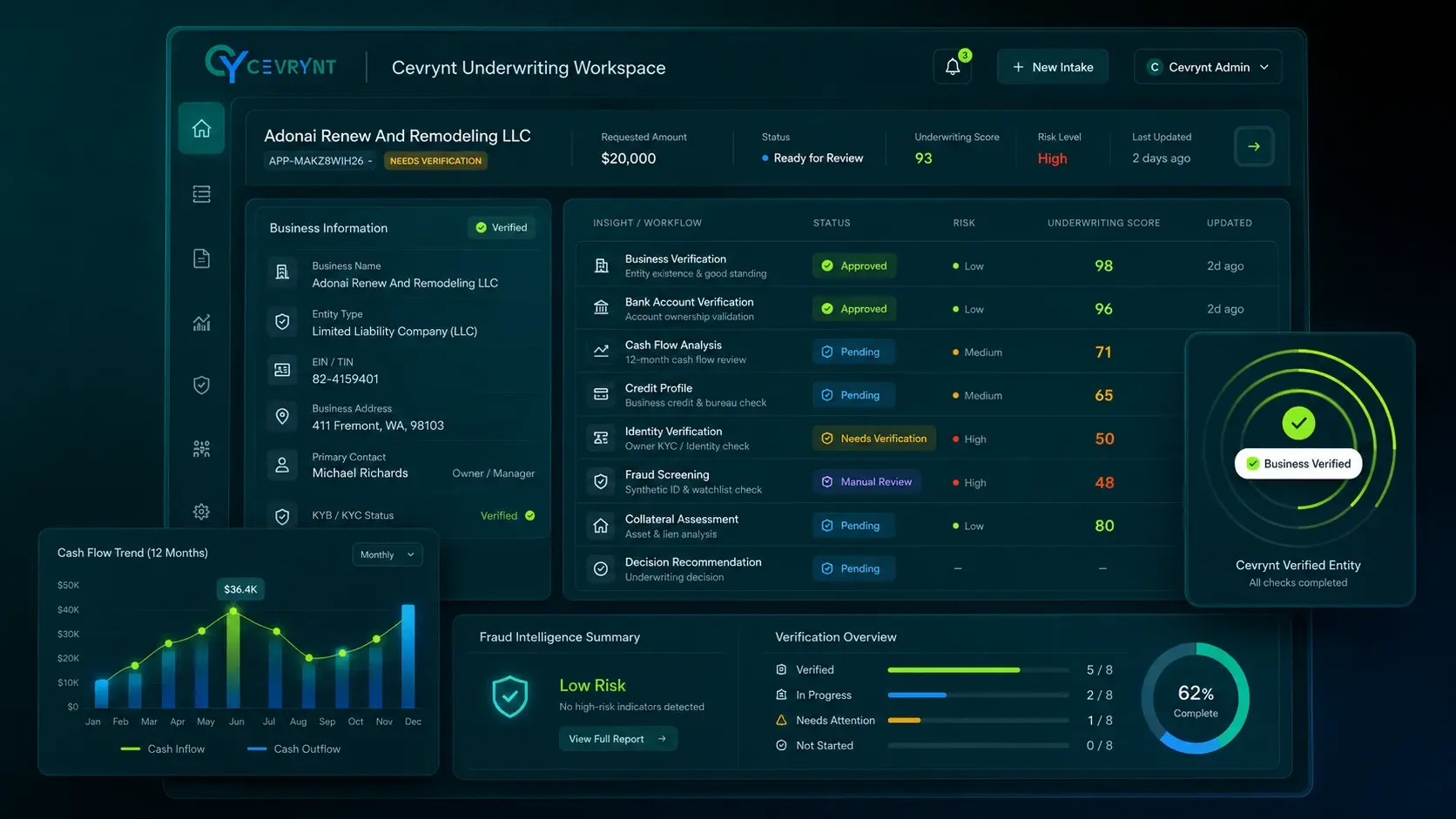
Task: Click the STATUS column header
Action: coord(832,223)
